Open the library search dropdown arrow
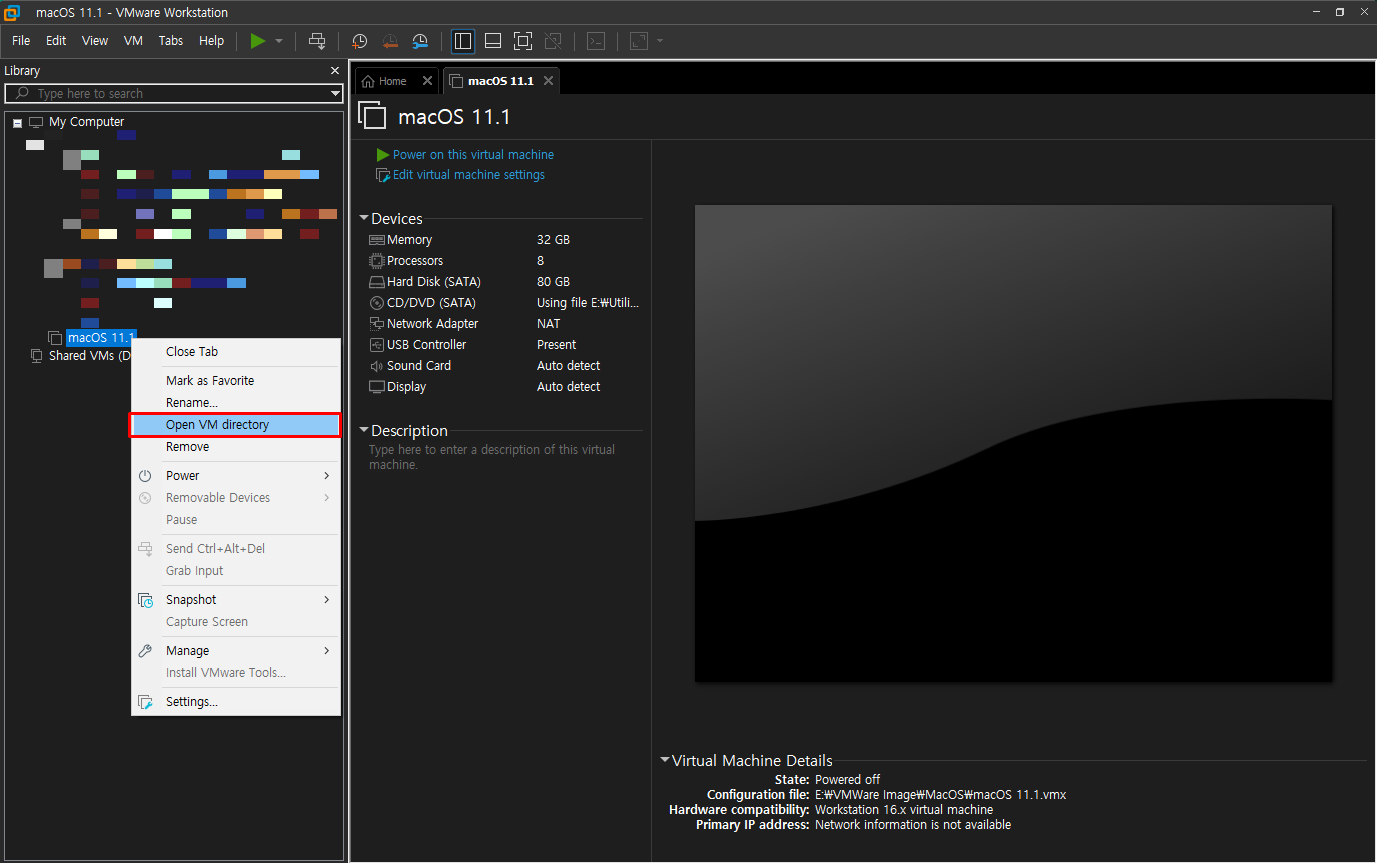This screenshot has width=1377, height=863. coord(336,93)
